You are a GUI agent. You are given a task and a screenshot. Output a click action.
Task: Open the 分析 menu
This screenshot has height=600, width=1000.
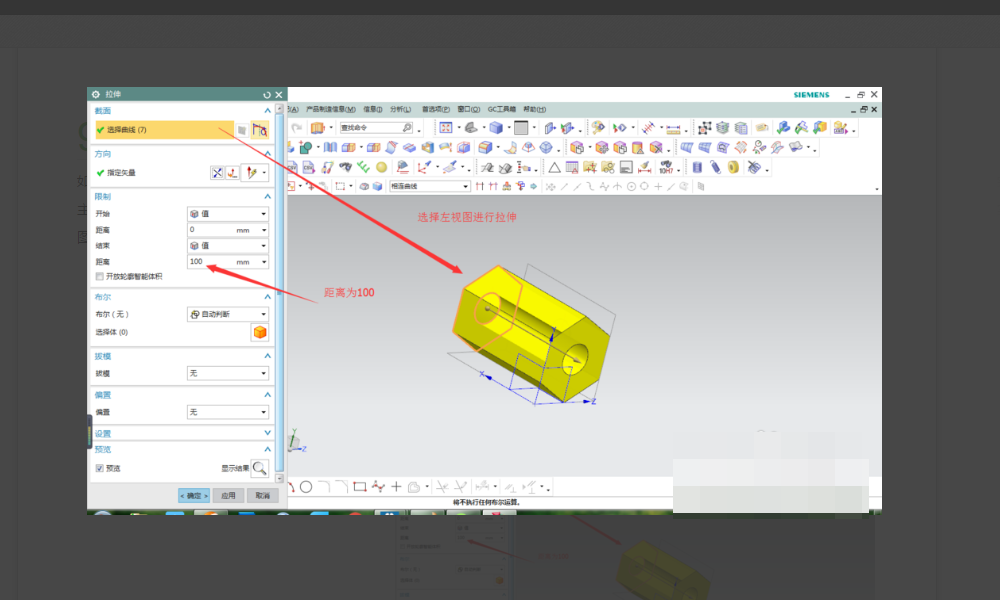pos(399,109)
